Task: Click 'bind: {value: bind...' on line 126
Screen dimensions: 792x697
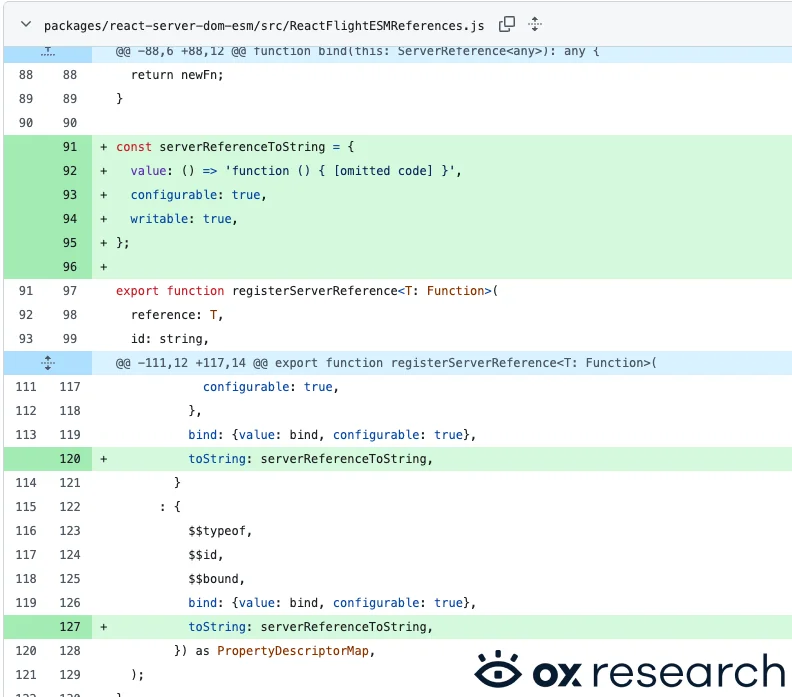Action: pyautogui.click(x=332, y=603)
